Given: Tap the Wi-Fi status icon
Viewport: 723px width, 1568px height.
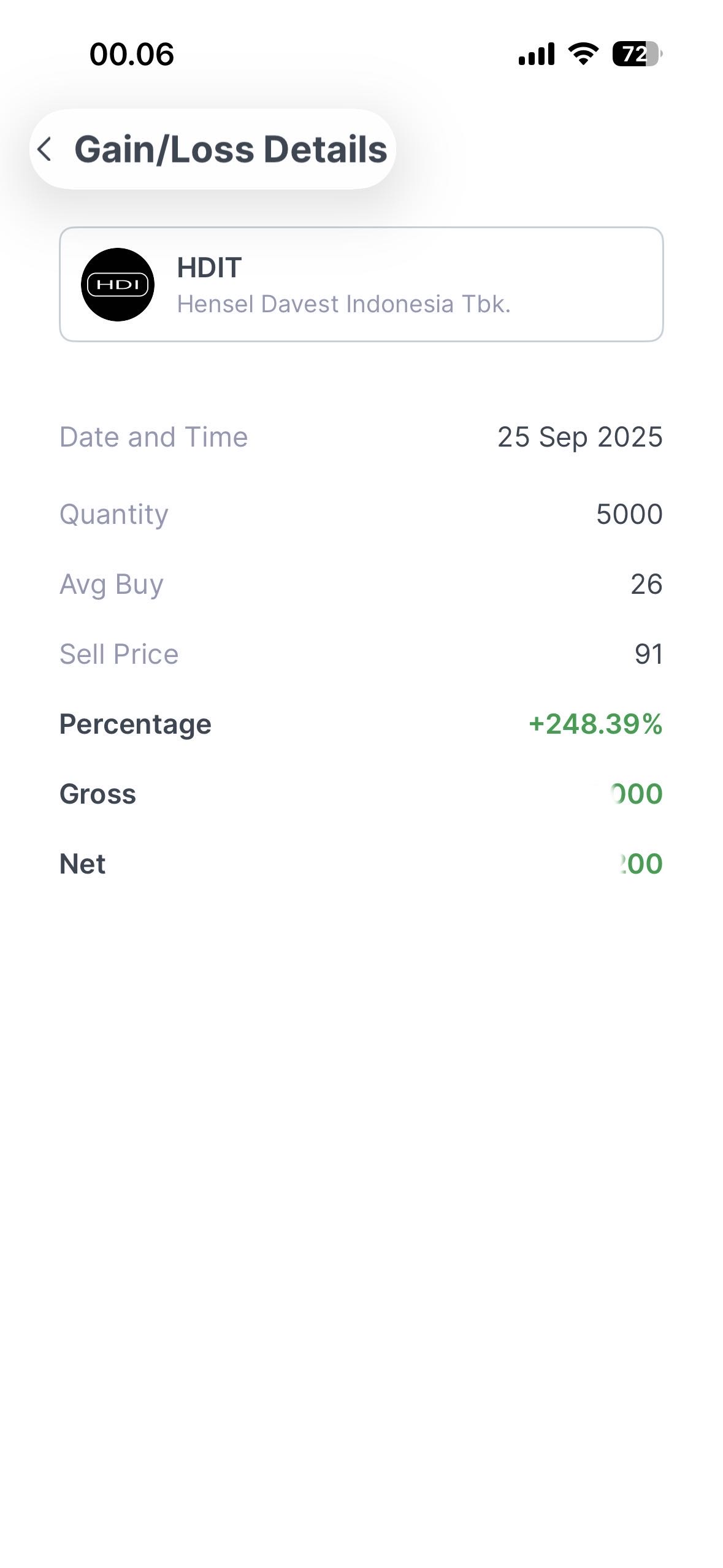Looking at the screenshot, I should [x=584, y=54].
